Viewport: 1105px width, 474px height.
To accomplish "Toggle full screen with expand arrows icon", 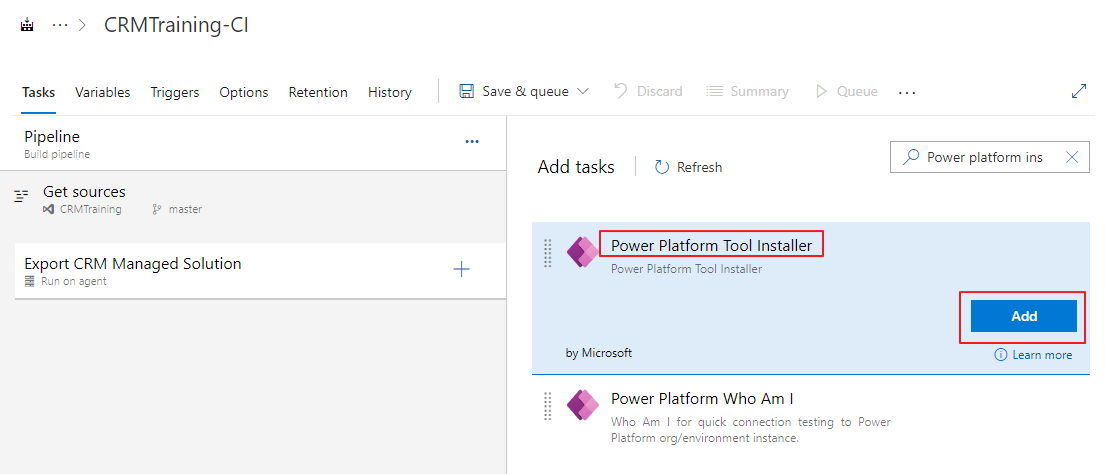I will coord(1079,92).
